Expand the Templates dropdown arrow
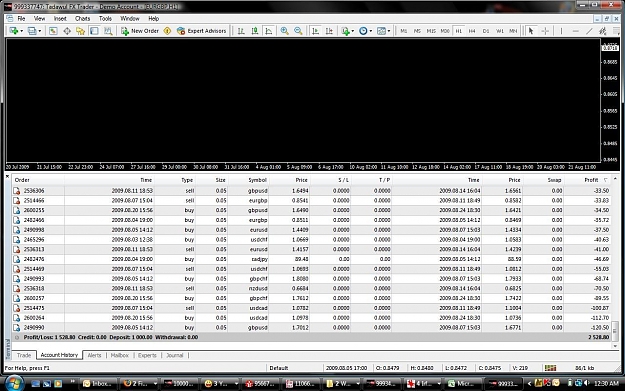The width and height of the screenshot is (625, 391). (389, 31)
